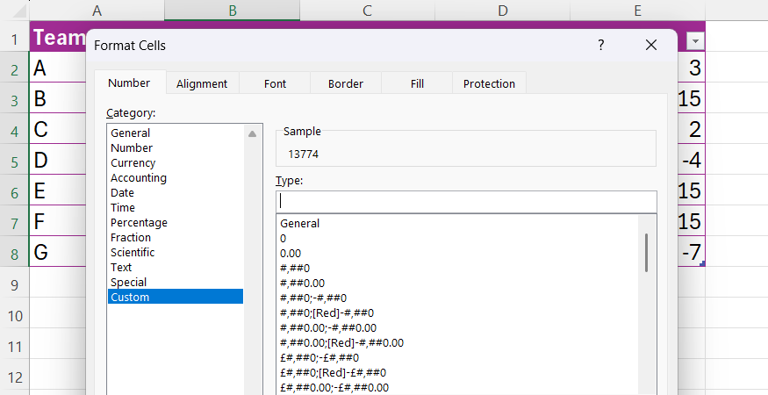768x395 pixels.
Task: Select column B header
Action: pyautogui.click(x=232, y=10)
